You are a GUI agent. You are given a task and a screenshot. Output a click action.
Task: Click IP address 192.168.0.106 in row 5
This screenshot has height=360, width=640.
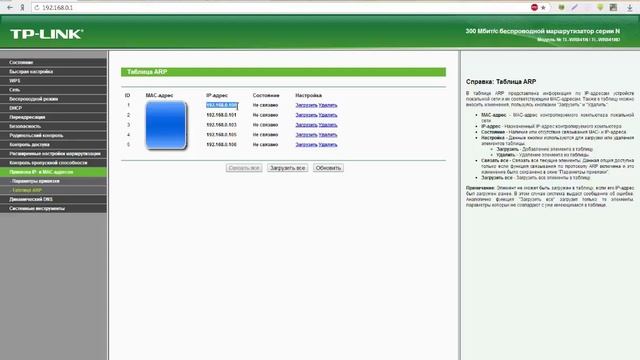[222, 144]
